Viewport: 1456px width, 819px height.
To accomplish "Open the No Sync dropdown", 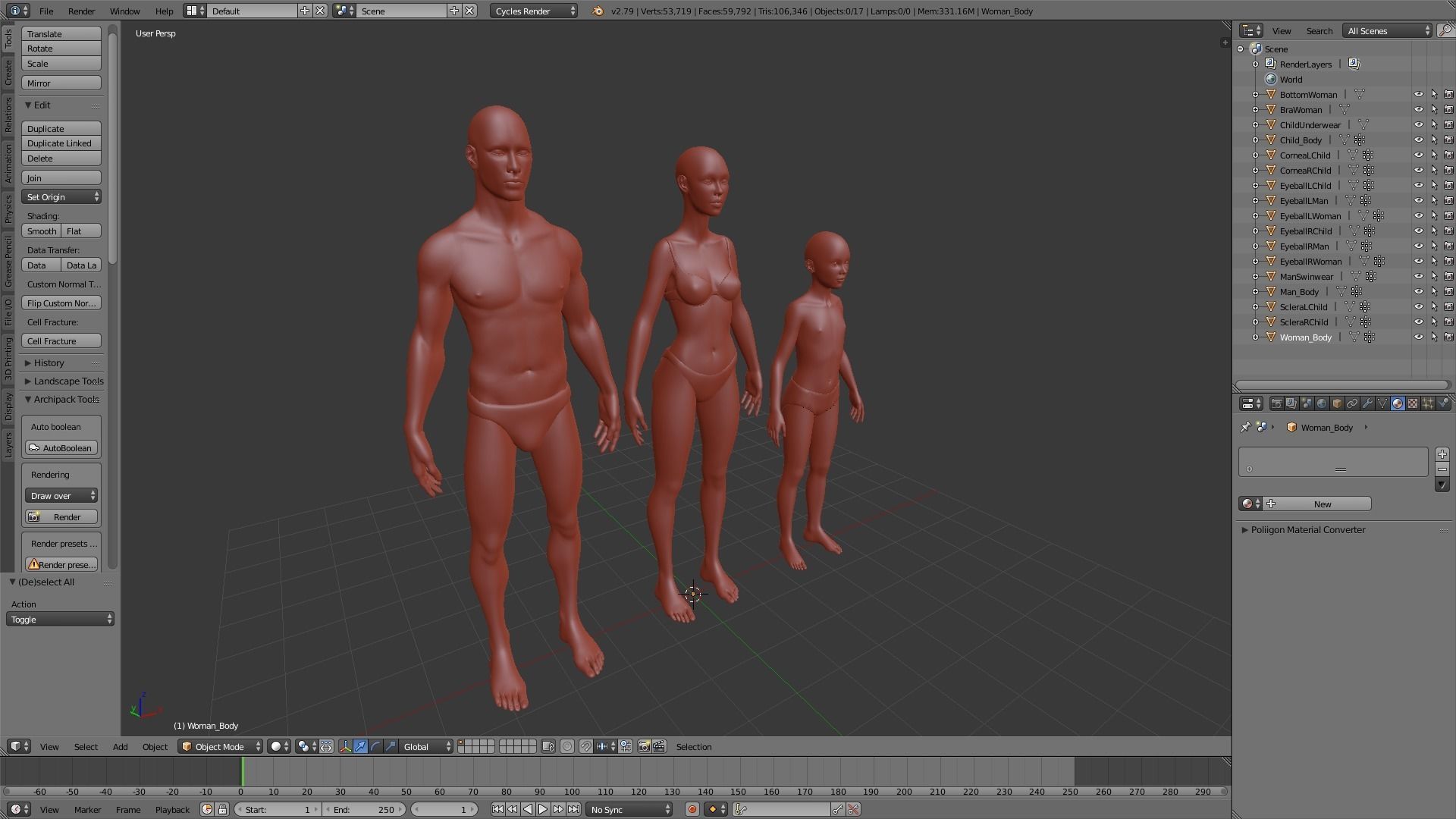I will pos(629,810).
